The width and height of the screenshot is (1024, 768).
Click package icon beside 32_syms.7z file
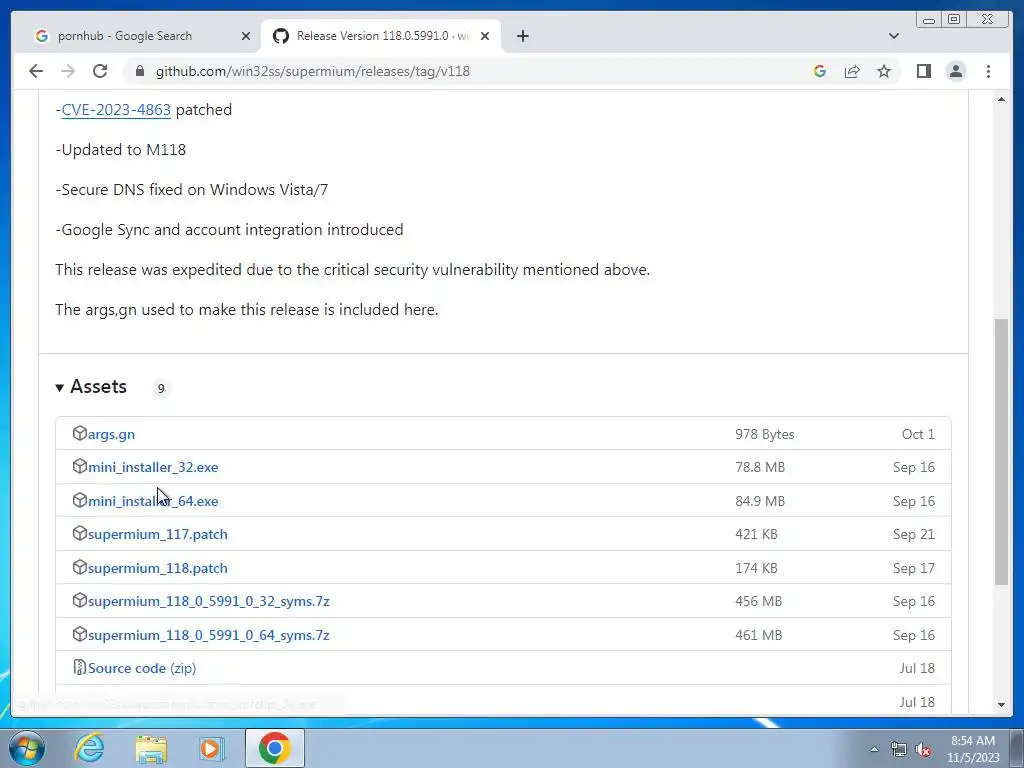click(80, 600)
